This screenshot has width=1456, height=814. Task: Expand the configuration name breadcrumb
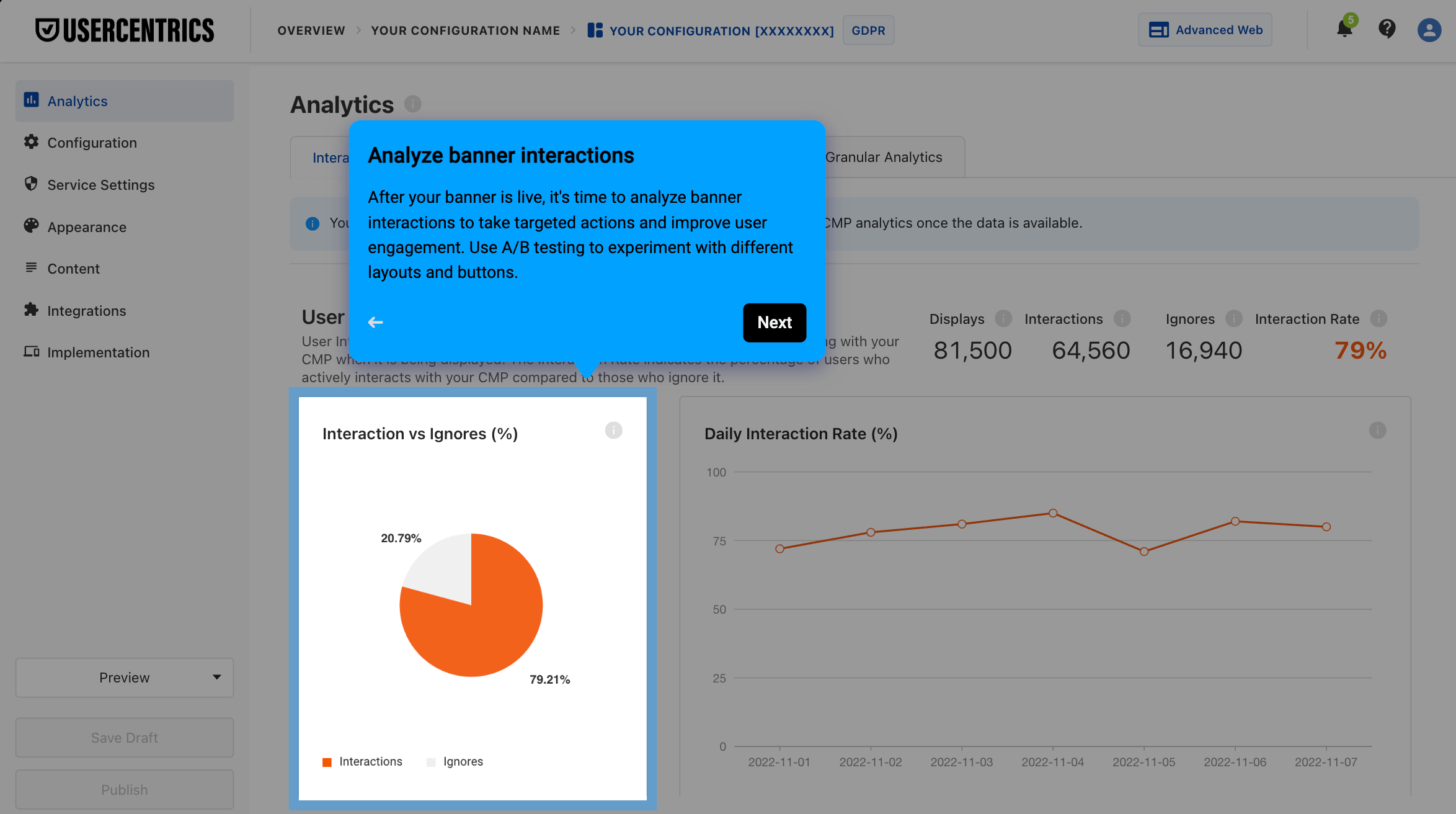(465, 29)
